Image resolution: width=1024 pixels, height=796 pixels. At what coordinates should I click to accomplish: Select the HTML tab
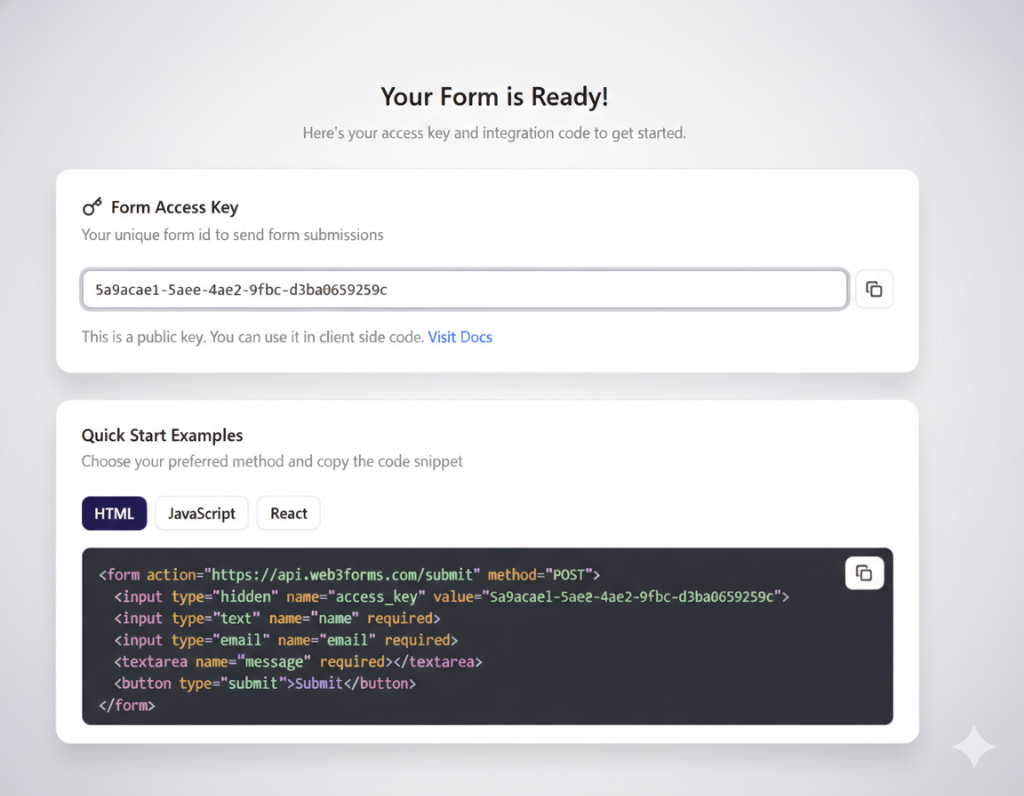[x=113, y=513]
